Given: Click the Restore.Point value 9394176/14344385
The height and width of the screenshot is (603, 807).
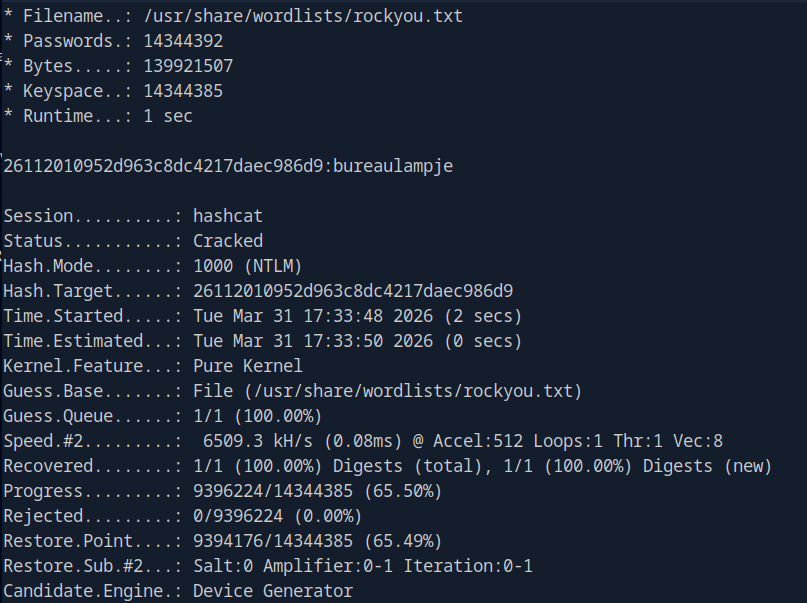Looking at the screenshot, I should tap(317, 541).
